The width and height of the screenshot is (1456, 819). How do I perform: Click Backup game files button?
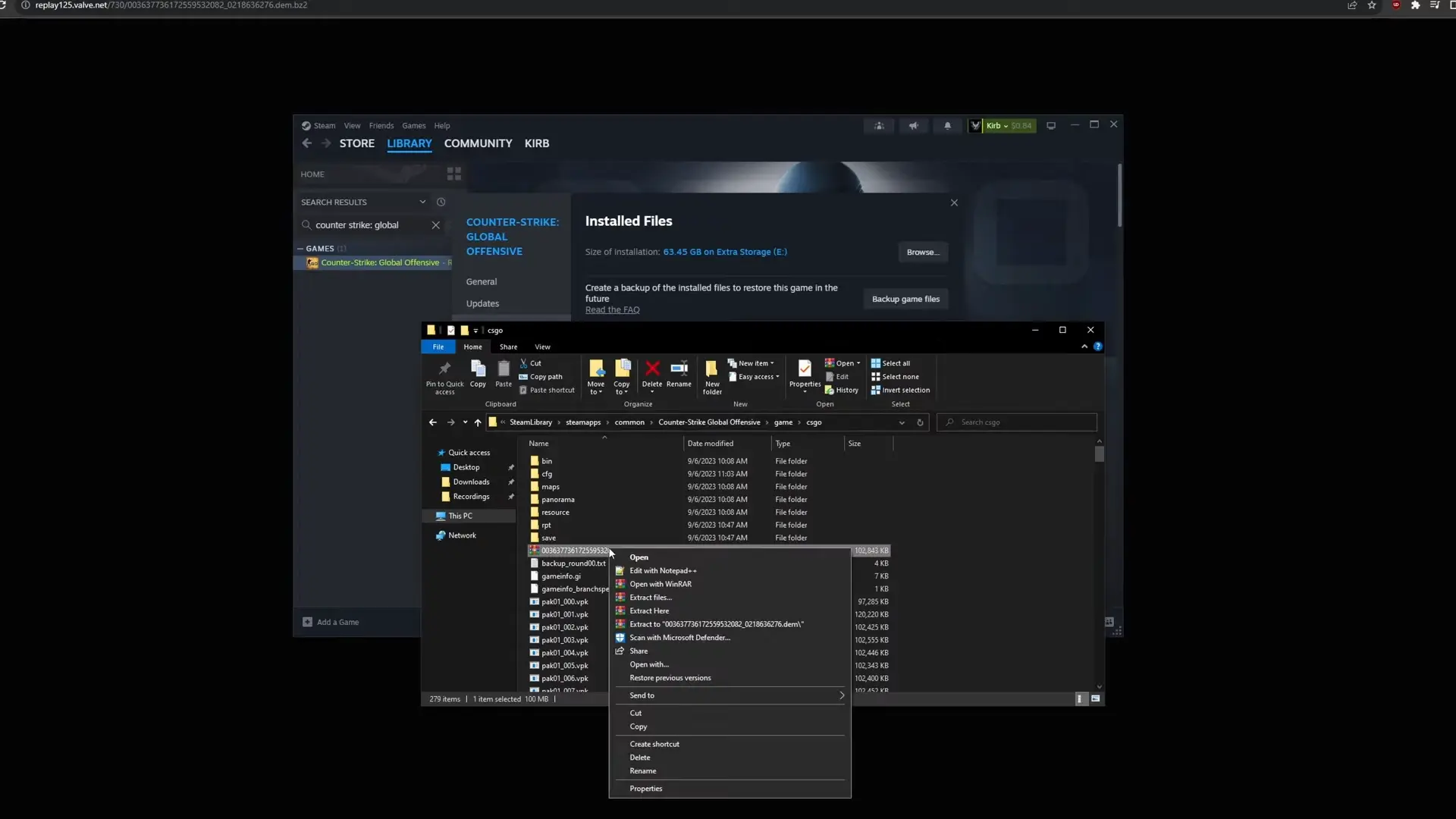[x=905, y=300]
